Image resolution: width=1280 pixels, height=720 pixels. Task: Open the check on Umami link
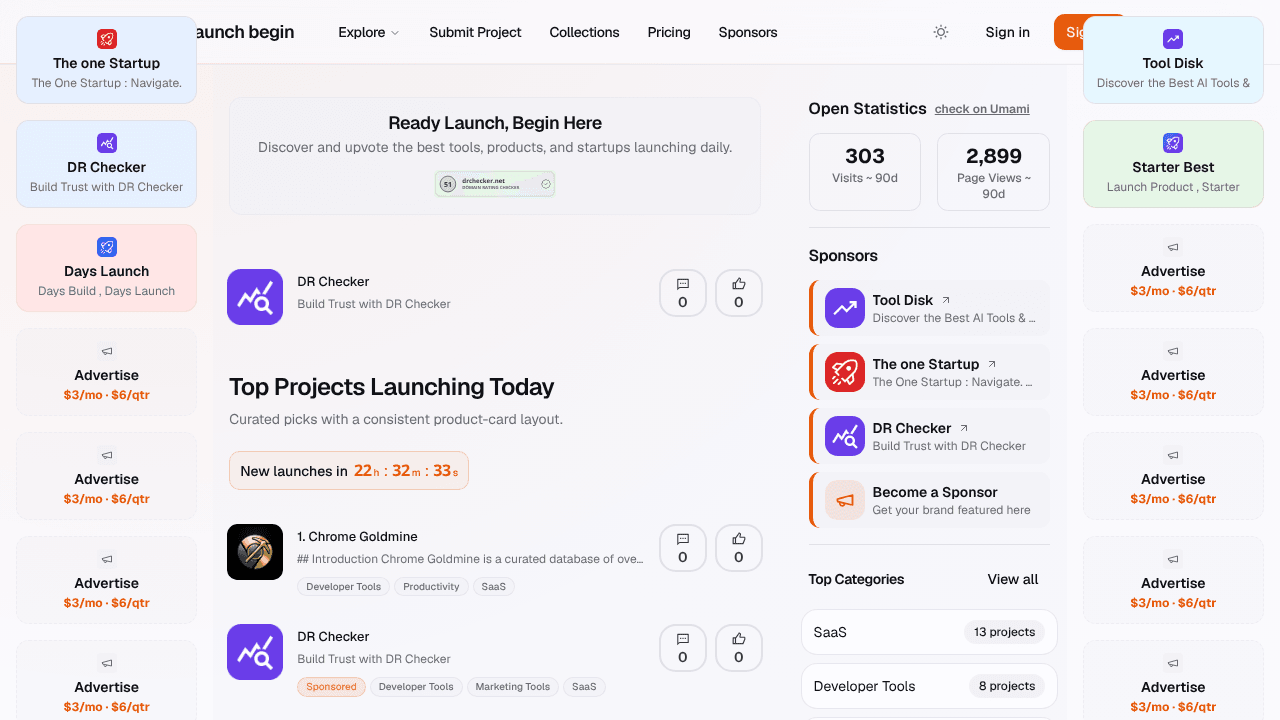pos(982,109)
